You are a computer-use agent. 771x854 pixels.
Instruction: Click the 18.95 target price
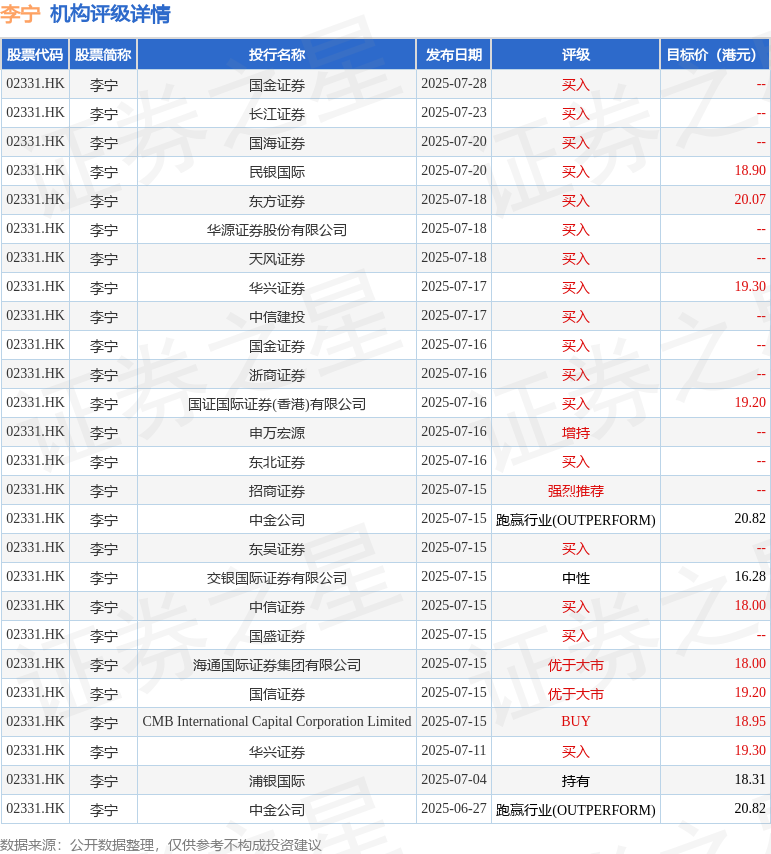coord(750,722)
